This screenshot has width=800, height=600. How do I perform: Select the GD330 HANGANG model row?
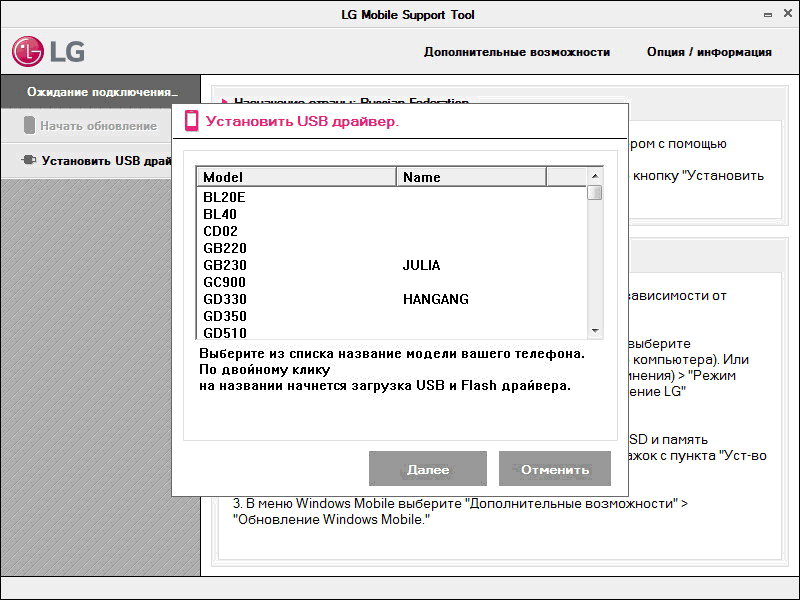225,299
